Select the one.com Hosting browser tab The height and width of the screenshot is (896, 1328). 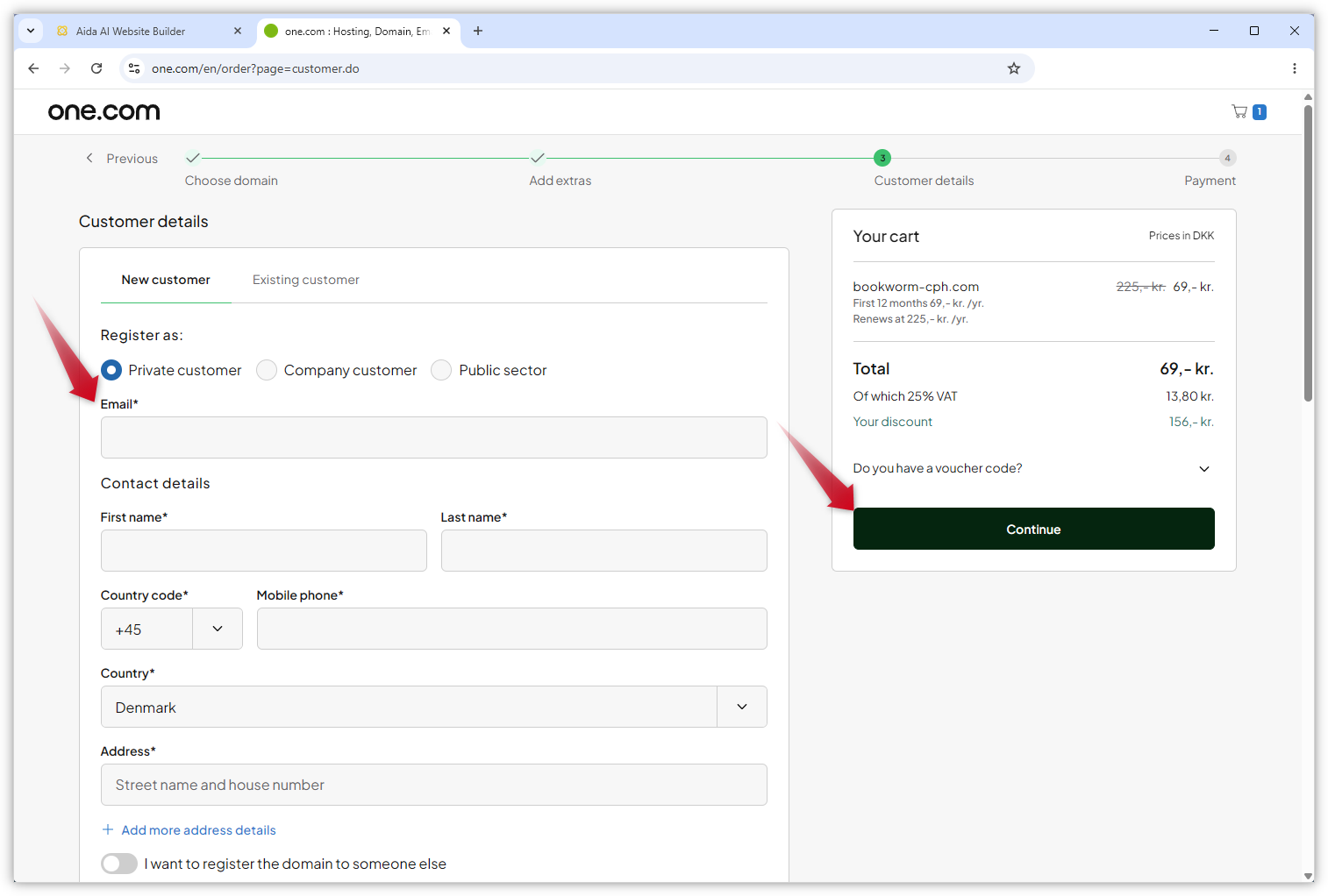point(358,31)
